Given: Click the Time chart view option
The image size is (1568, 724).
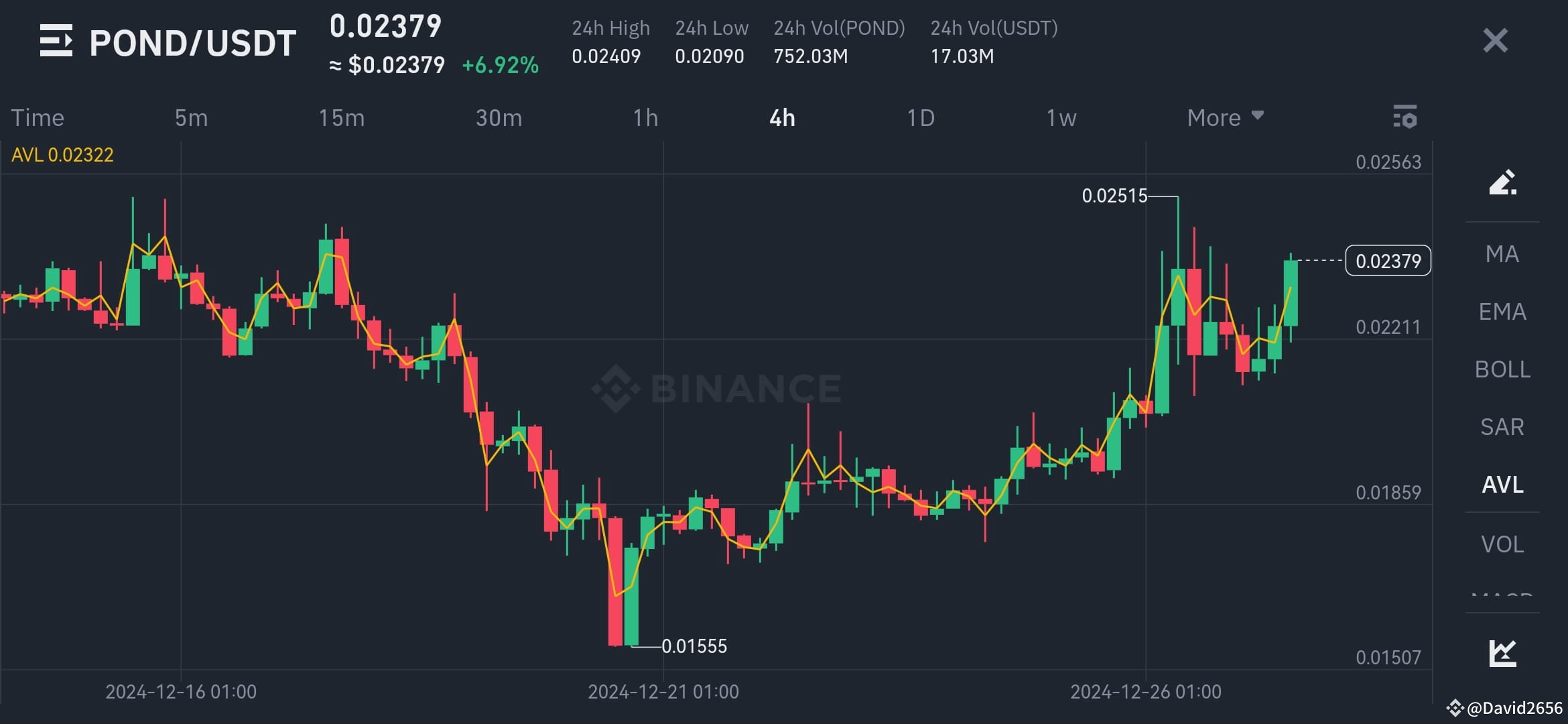Looking at the screenshot, I should pos(38,117).
